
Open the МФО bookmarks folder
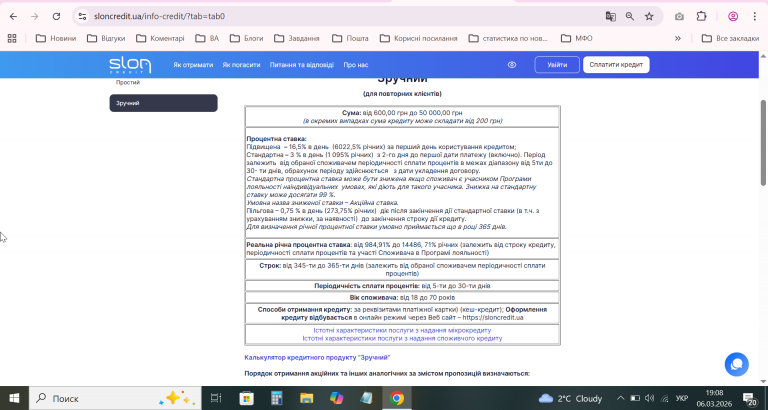[x=576, y=38]
